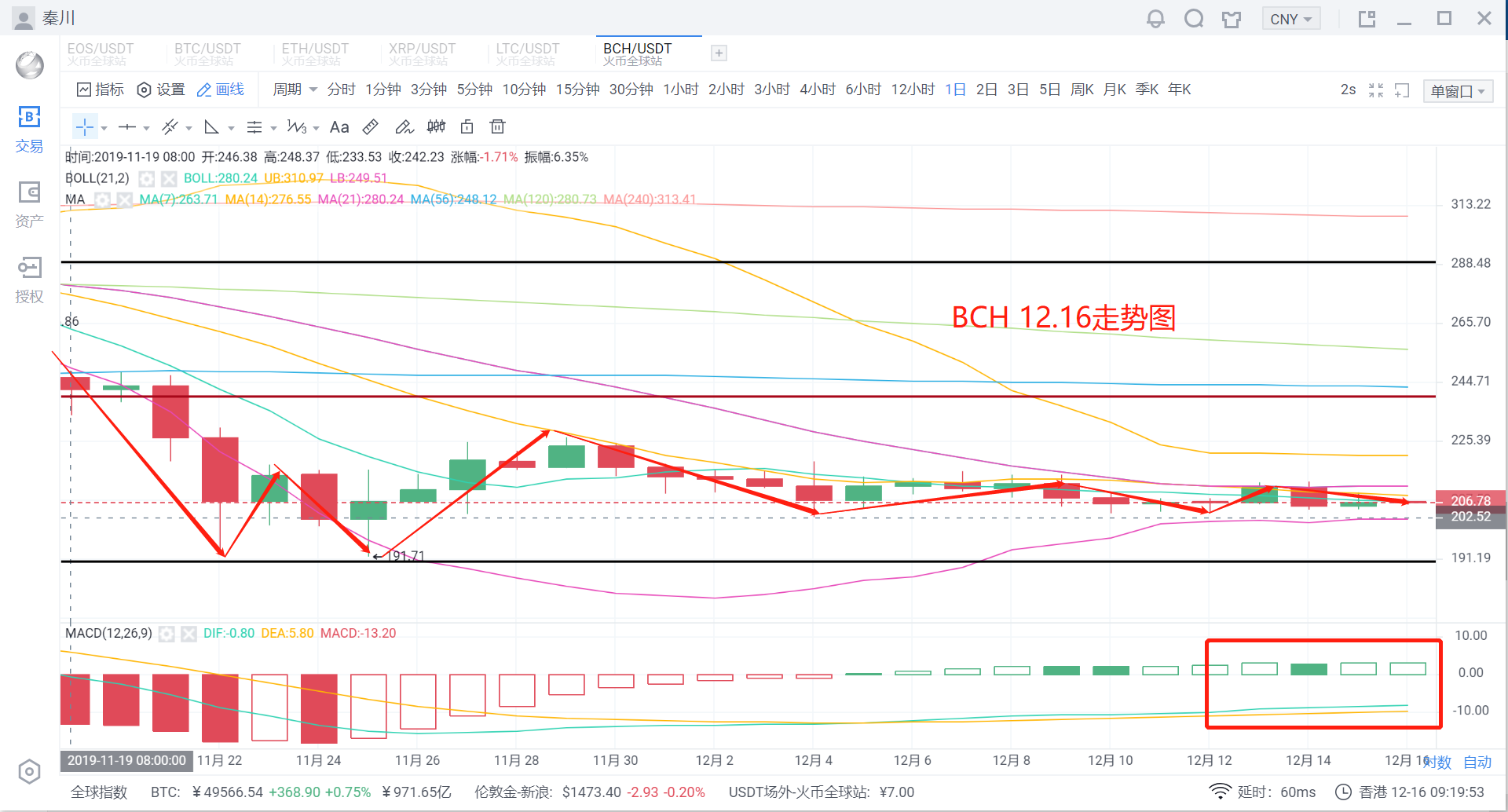1508x812 pixels.
Task: Open the Huobi globe logo
Action: (30, 65)
